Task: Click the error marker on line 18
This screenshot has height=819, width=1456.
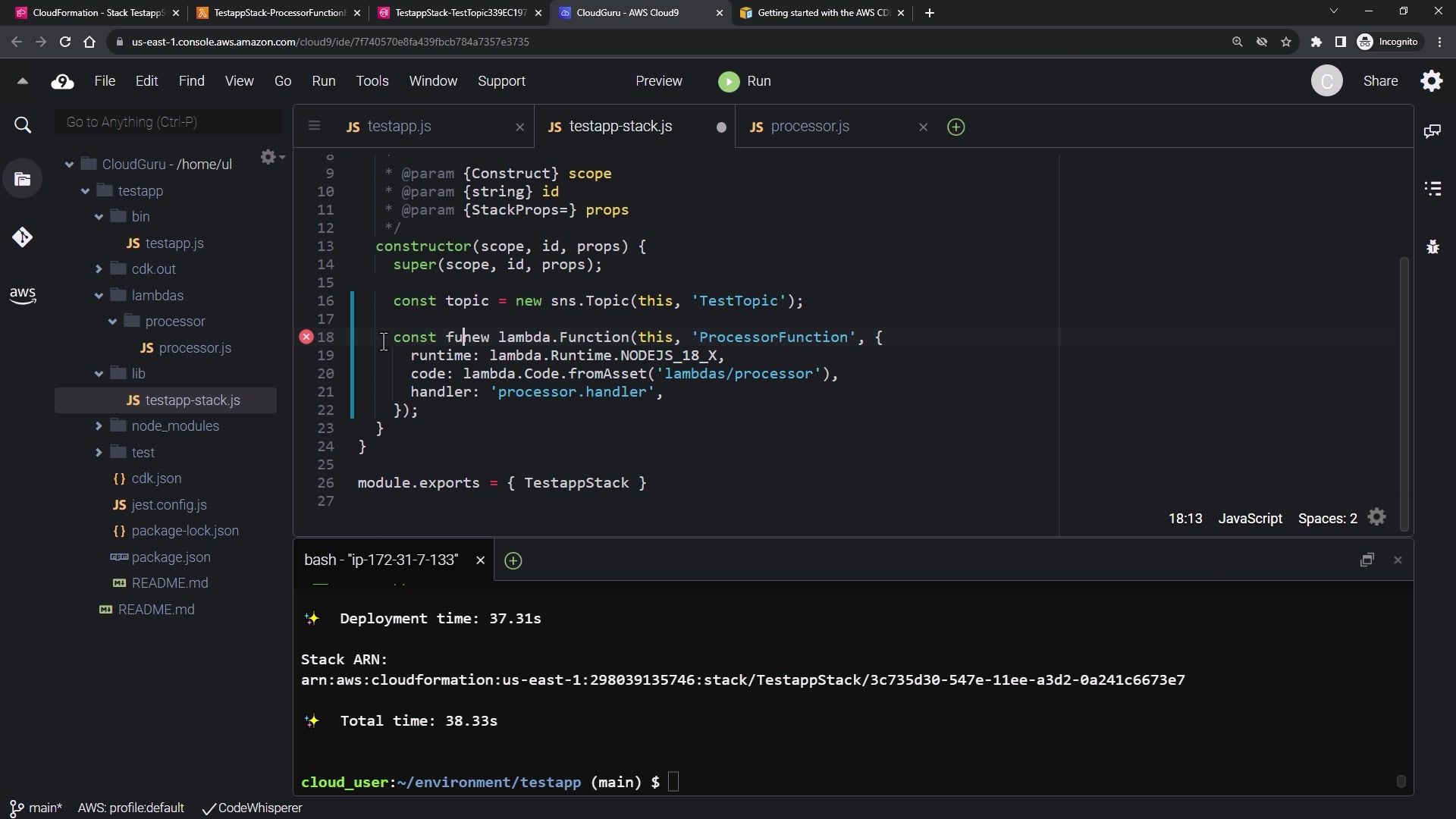Action: (306, 337)
